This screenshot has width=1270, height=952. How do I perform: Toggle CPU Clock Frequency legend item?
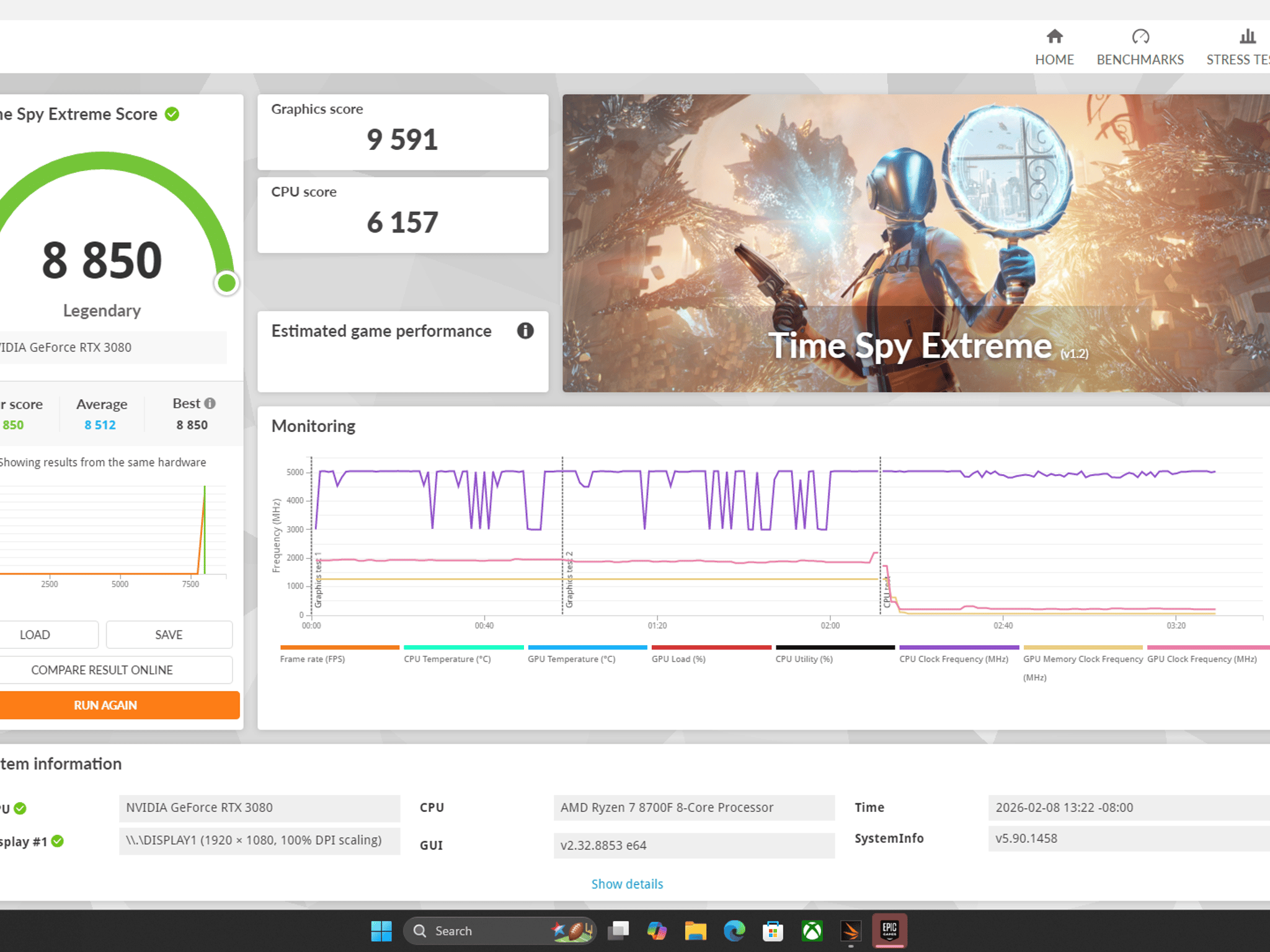(x=959, y=654)
